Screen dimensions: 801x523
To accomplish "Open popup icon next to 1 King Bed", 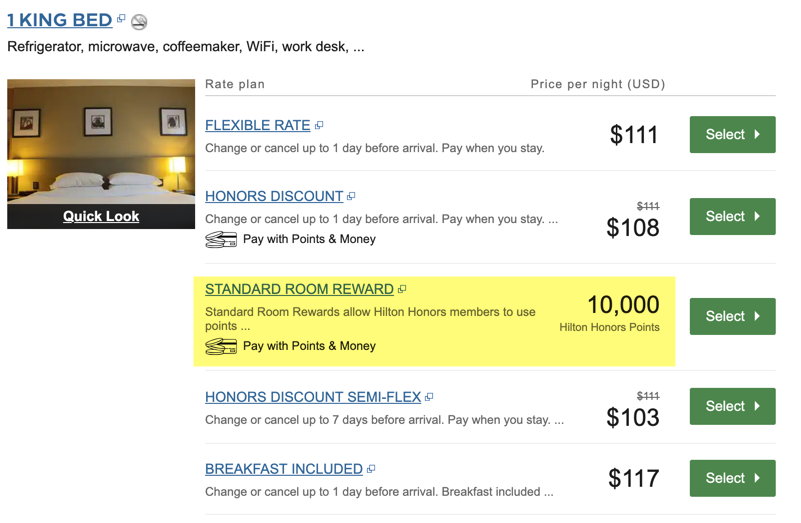I will [121, 18].
